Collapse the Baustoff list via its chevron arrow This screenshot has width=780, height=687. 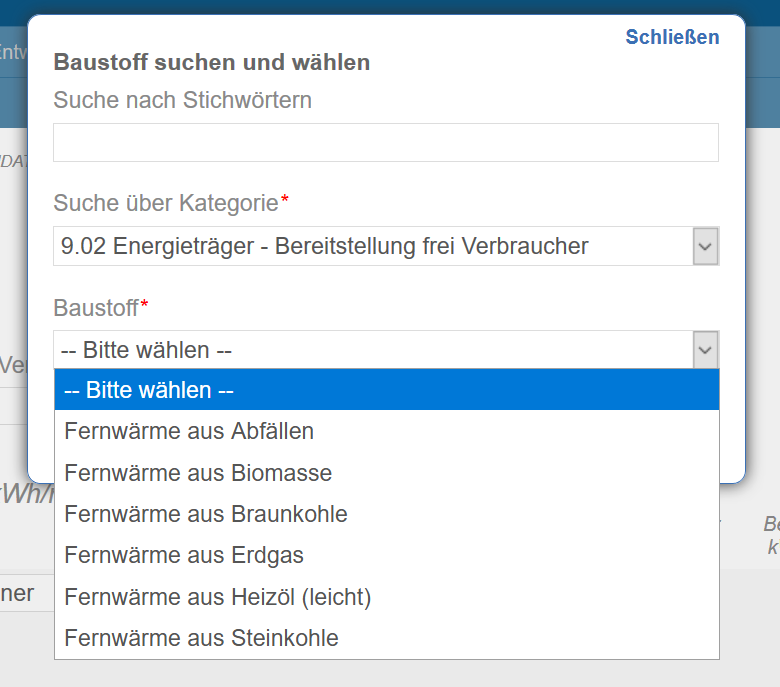[705, 350]
